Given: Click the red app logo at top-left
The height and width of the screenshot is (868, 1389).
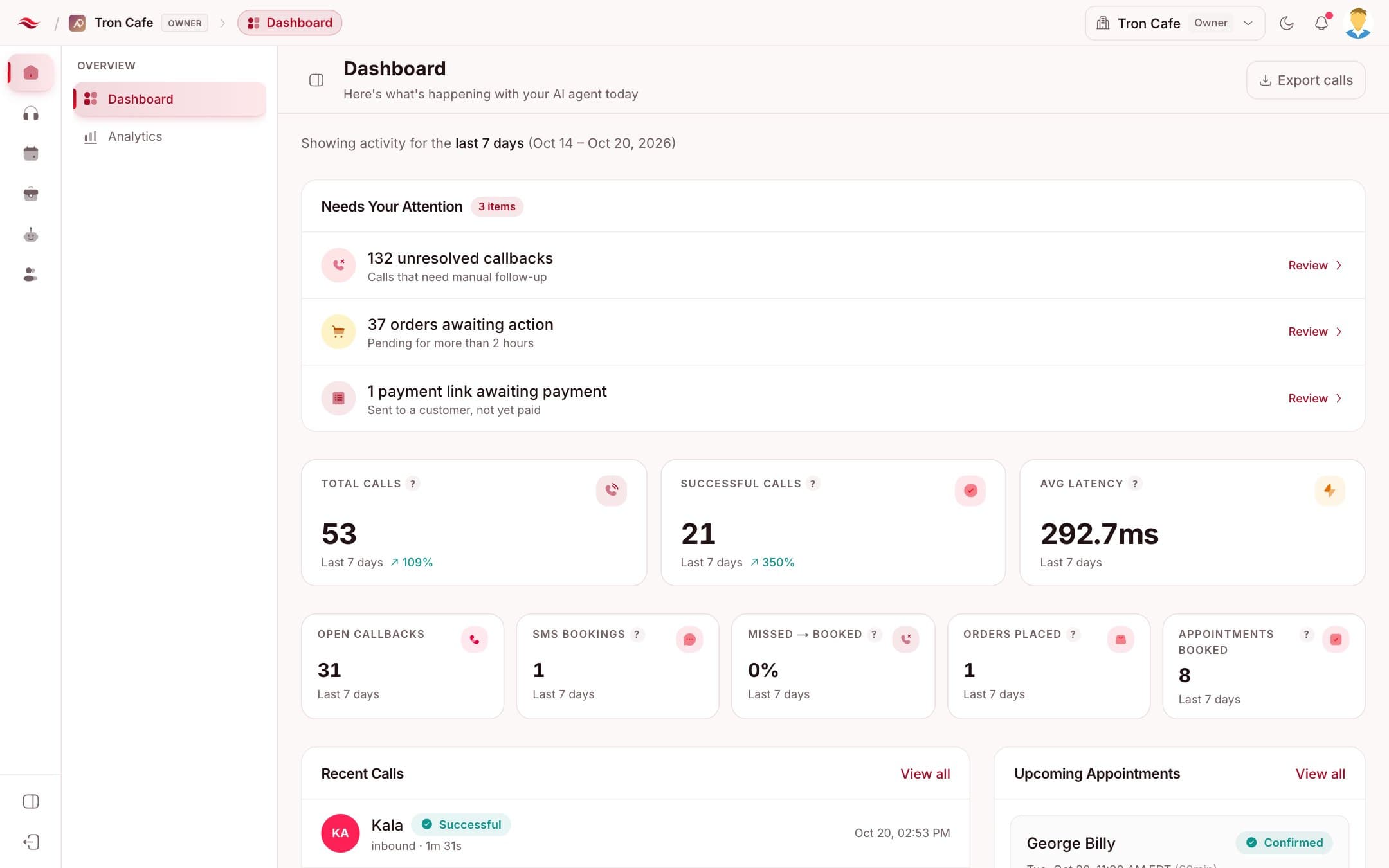Looking at the screenshot, I should (29, 23).
